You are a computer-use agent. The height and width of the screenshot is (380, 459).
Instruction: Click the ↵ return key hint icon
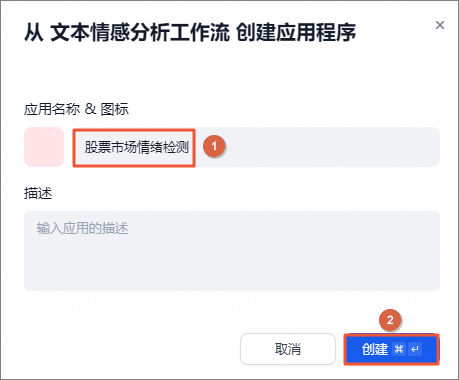(x=415, y=349)
